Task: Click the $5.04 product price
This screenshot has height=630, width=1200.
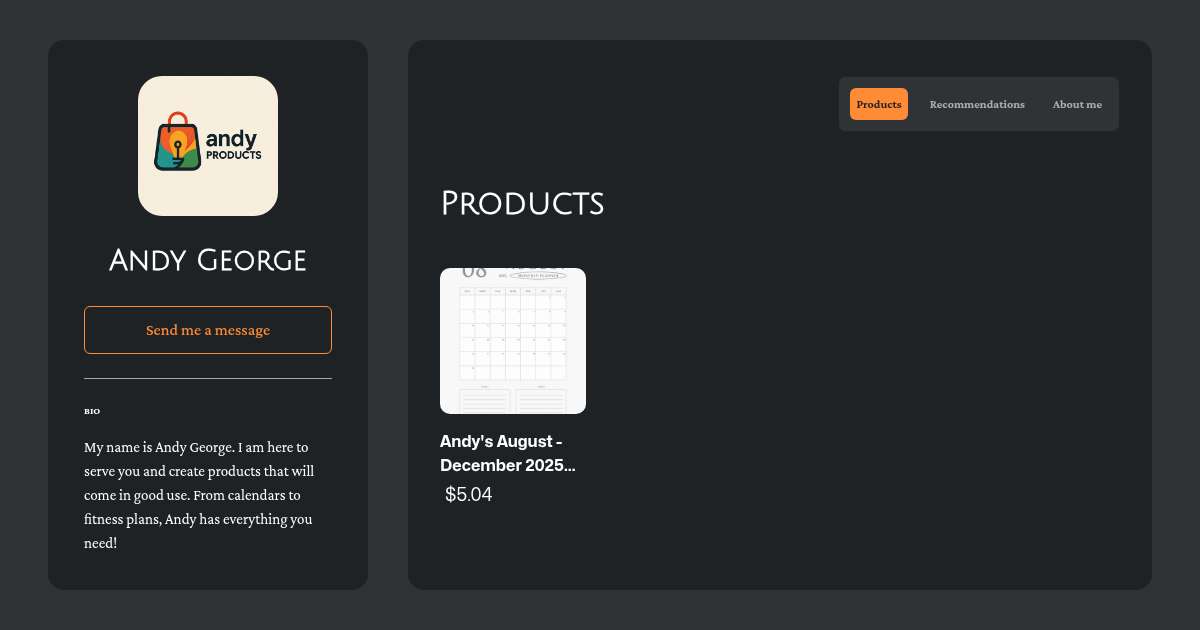Action: click(469, 494)
